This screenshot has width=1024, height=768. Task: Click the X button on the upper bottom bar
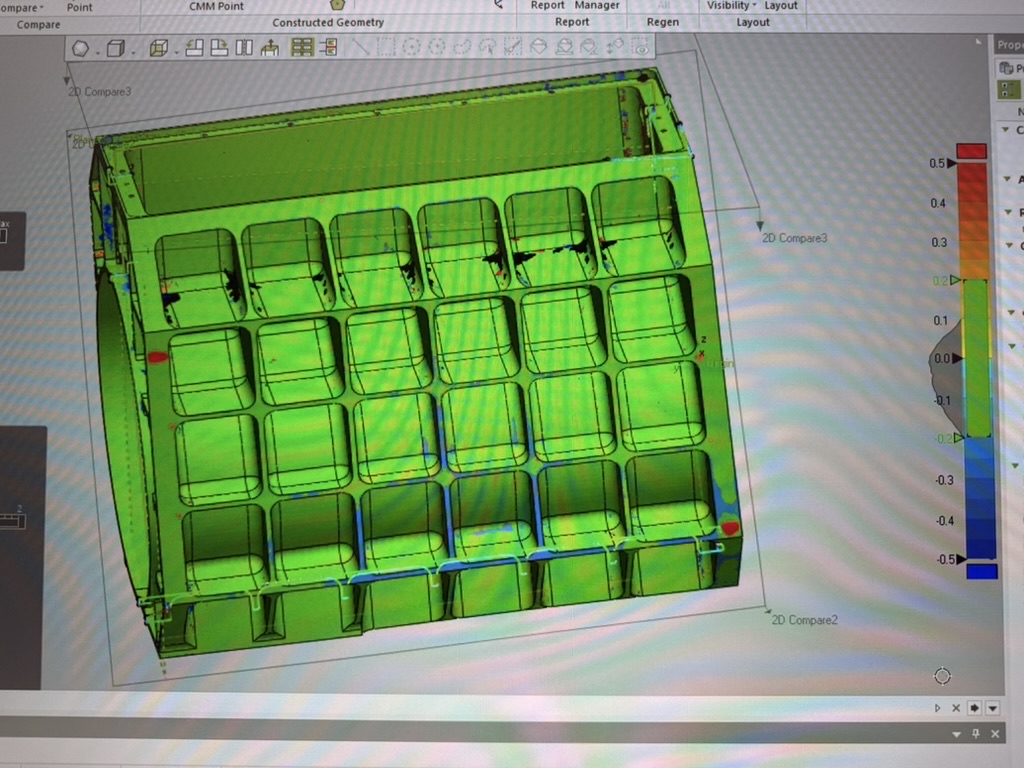coord(955,708)
